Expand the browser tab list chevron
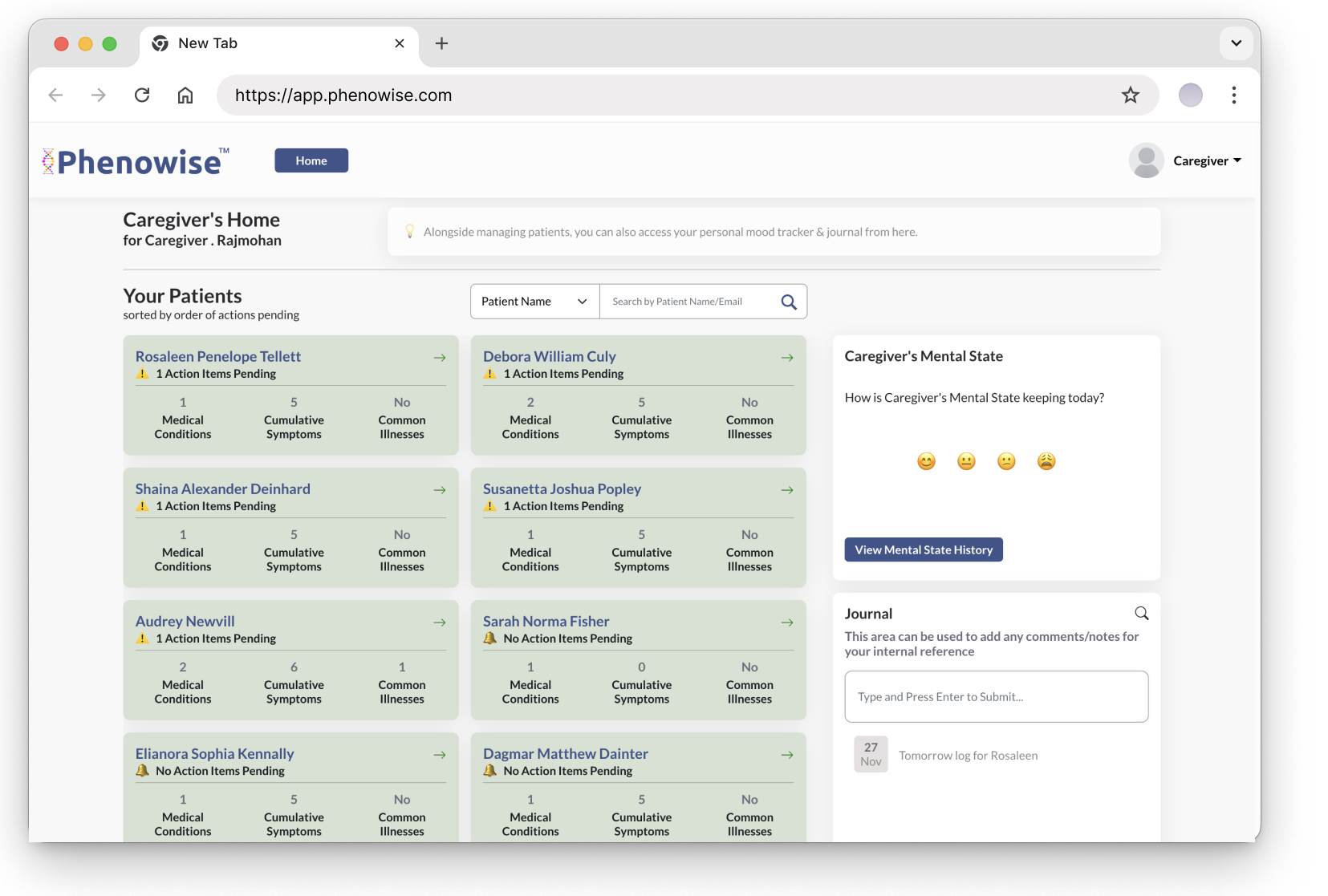The width and height of the screenshot is (1328, 896). click(x=1236, y=43)
